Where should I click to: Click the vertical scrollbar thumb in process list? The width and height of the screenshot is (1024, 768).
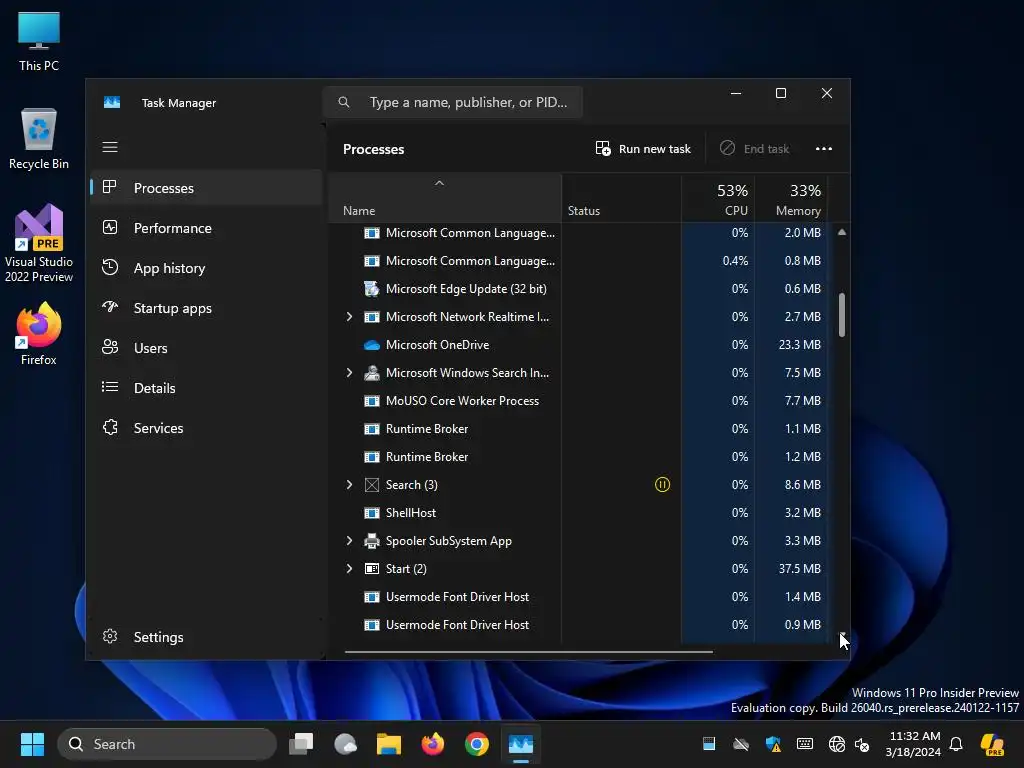842,315
